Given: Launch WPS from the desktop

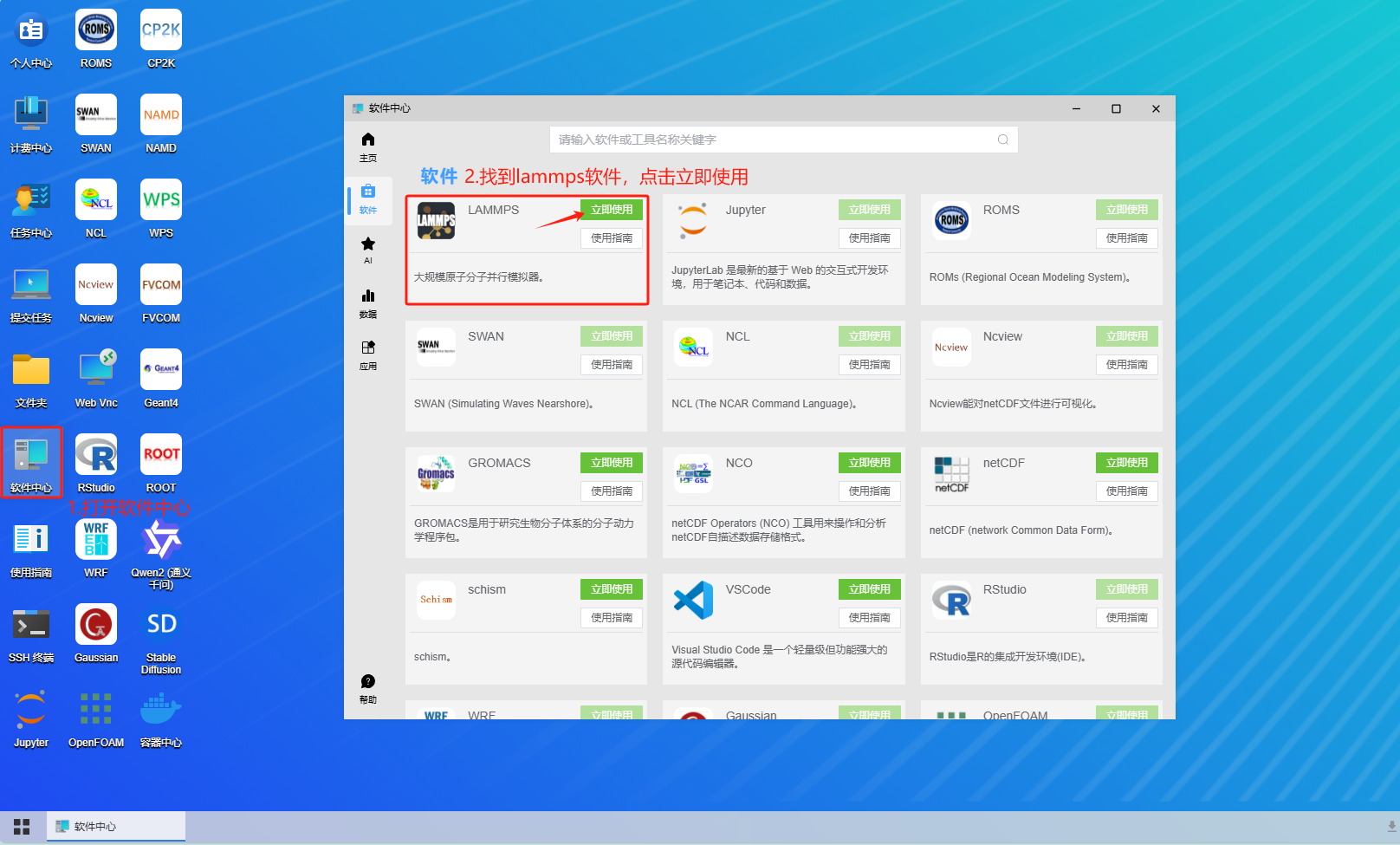Looking at the screenshot, I should (161, 210).
